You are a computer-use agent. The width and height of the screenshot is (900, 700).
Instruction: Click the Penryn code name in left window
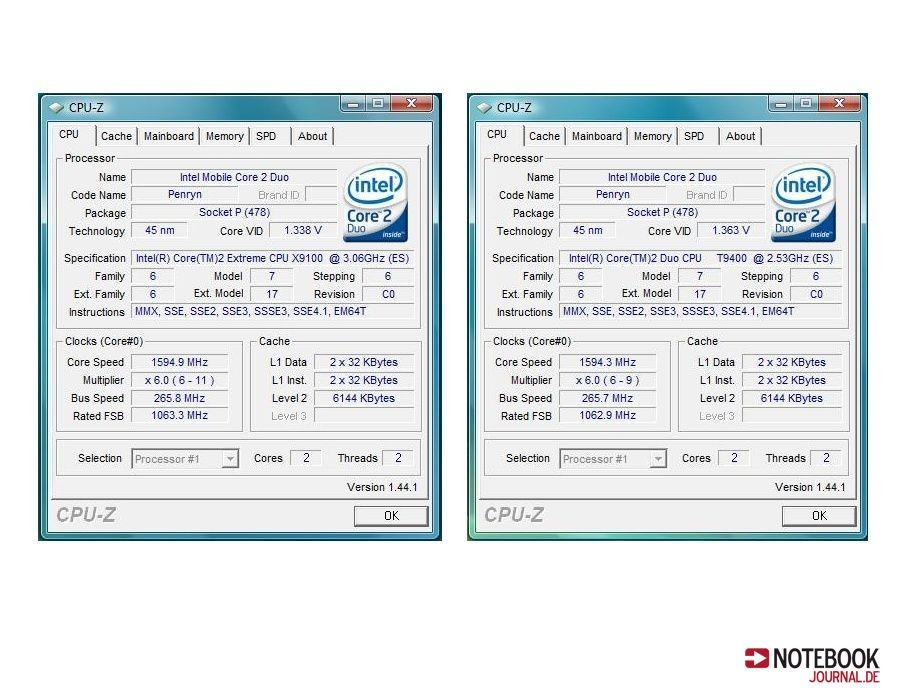point(185,195)
